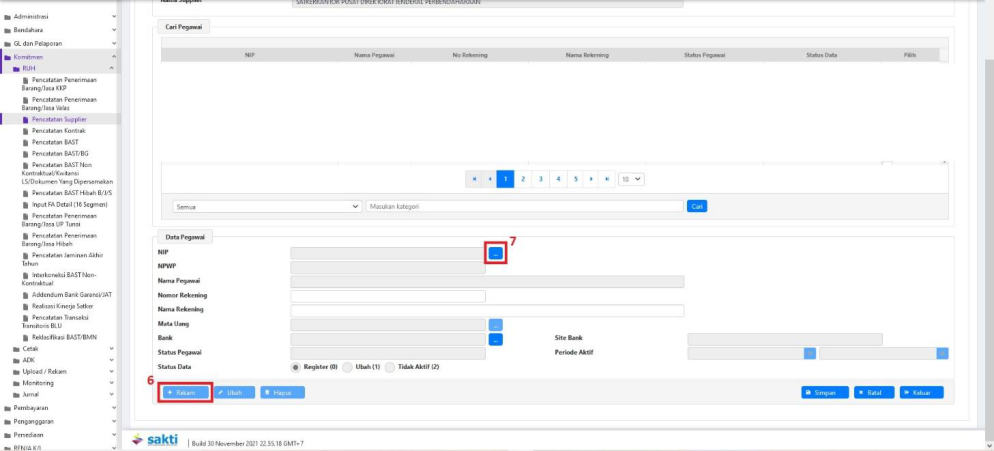Select the Tidak Aktif (2) status option

pyautogui.click(x=391, y=367)
